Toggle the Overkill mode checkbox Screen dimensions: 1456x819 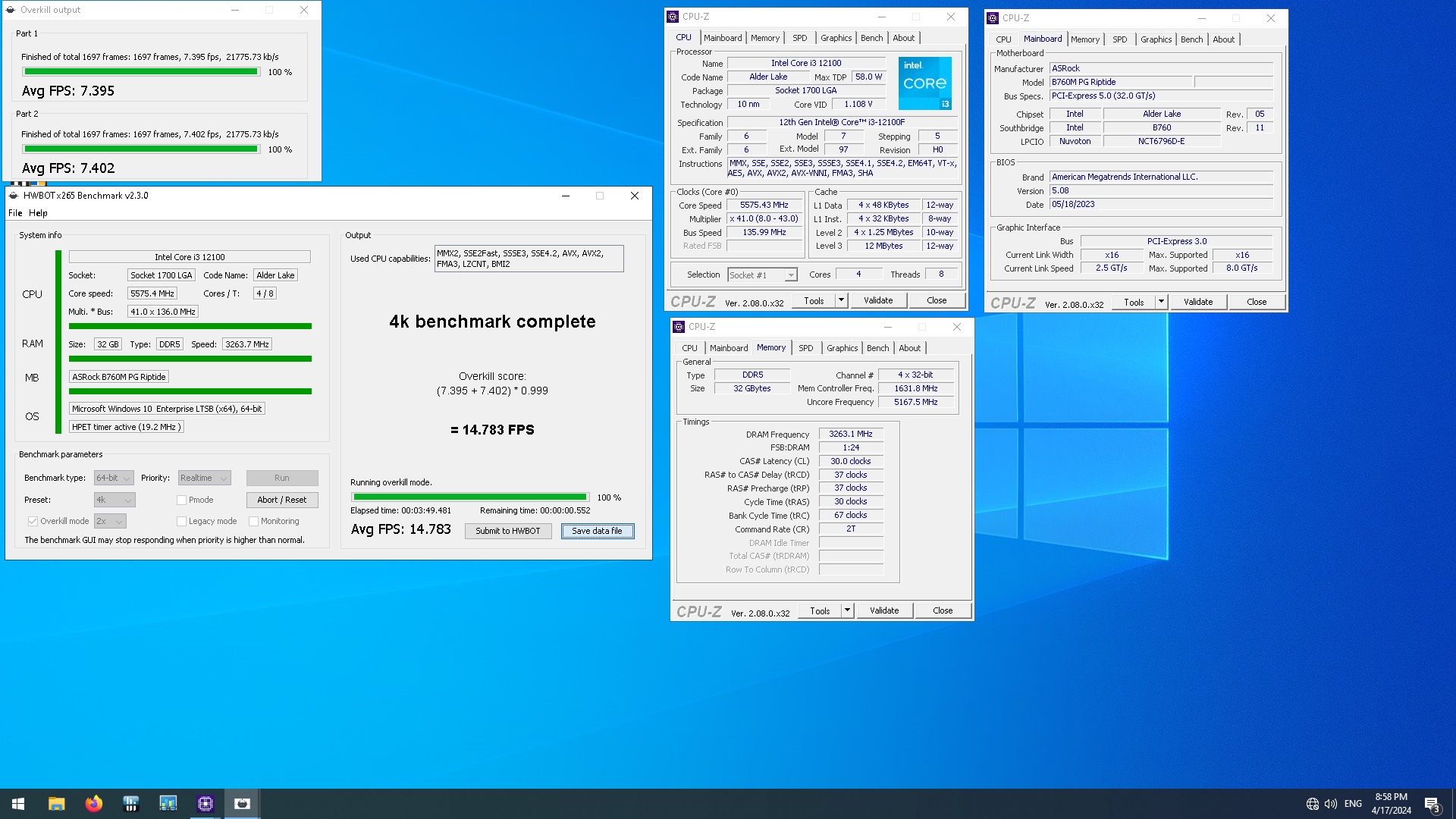click(x=33, y=521)
